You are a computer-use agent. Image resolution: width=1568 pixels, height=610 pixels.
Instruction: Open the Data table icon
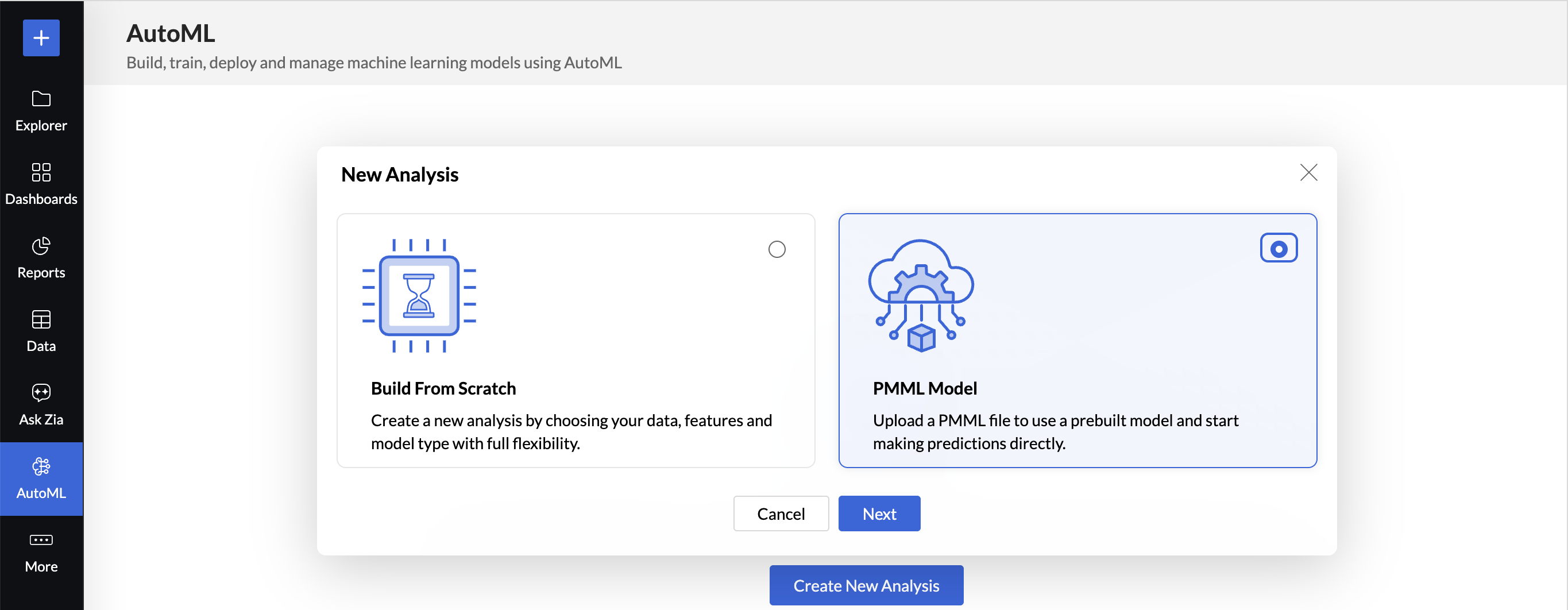click(41, 319)
